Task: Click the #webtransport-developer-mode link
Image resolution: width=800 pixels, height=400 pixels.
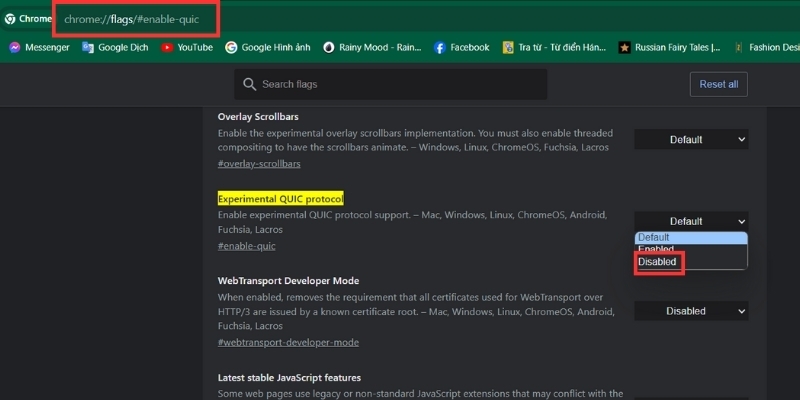Action: (288, 342)
